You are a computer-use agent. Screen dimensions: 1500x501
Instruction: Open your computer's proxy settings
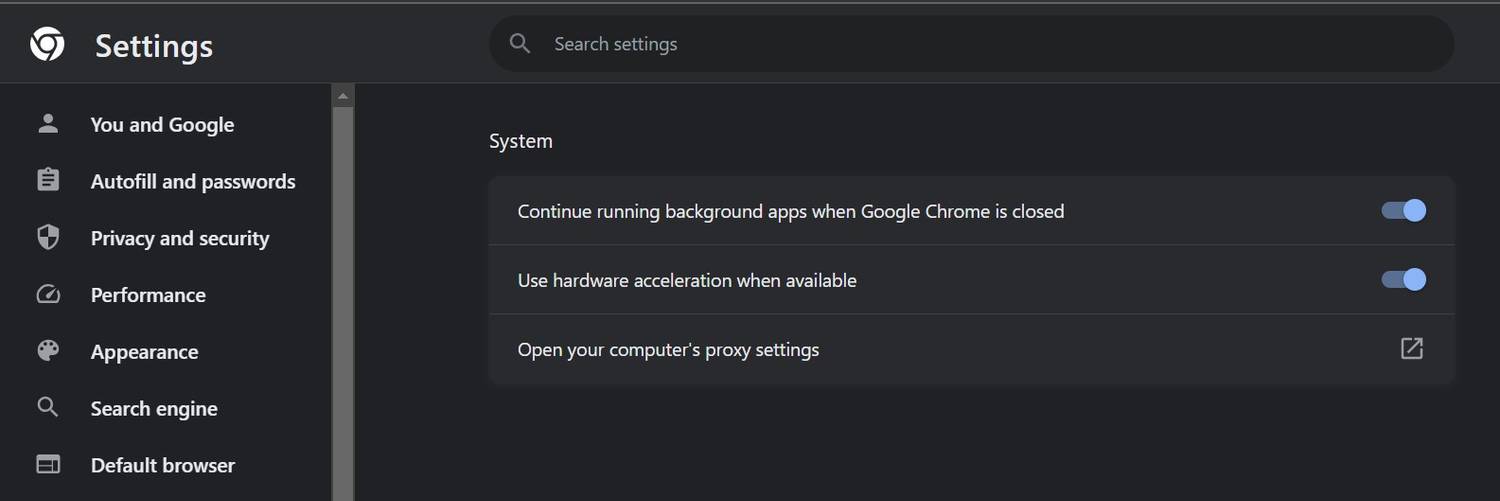tap(668, 350)
